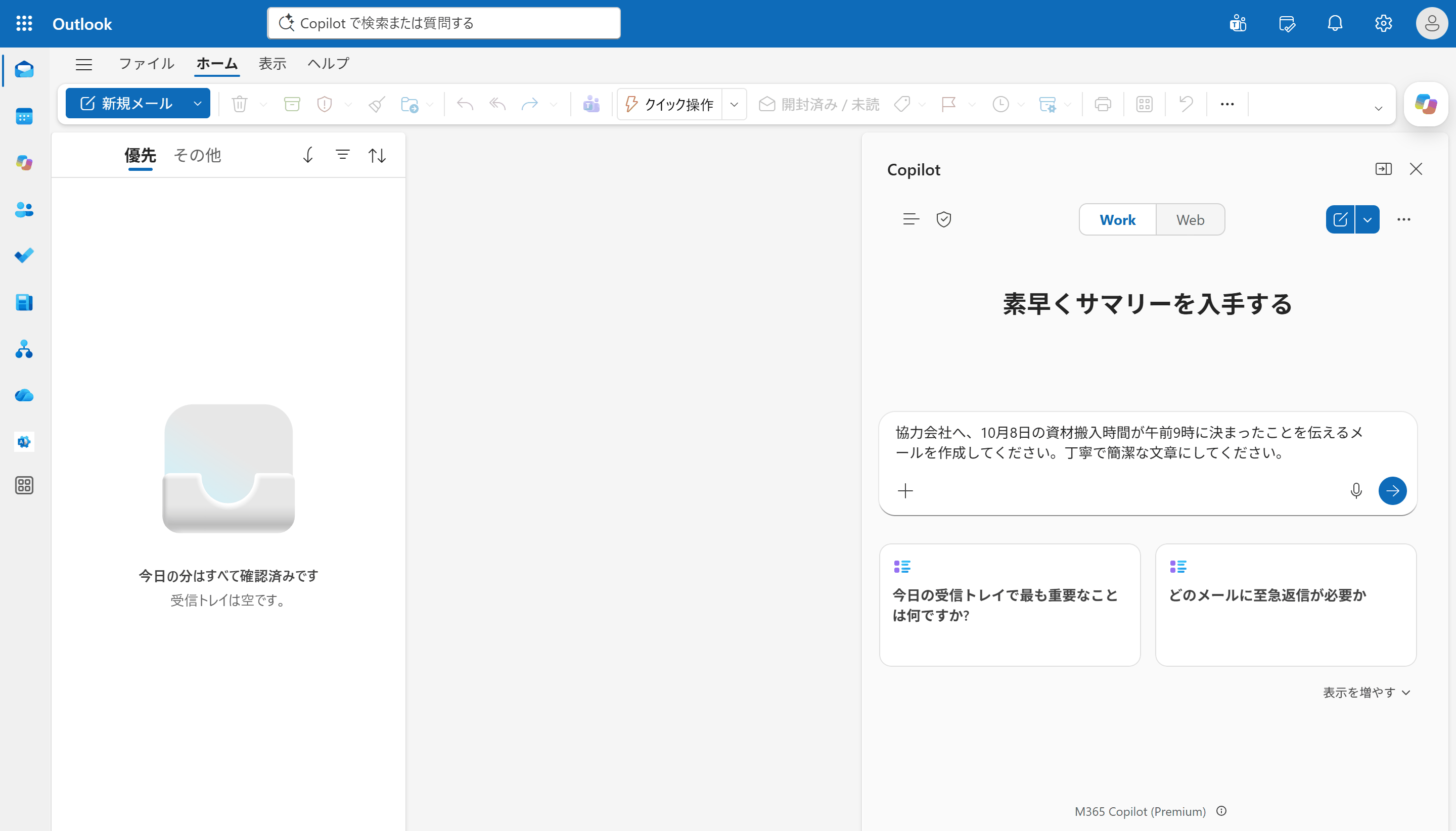Open Mail in left sidebar
1456x831 pixels.
[x=24, y=70]
